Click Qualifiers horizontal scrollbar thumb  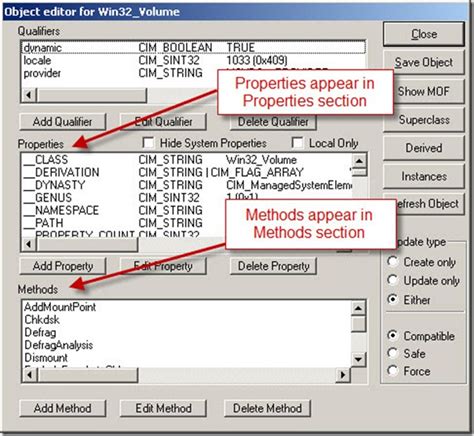pyautogui.click(x=92, y=95)
